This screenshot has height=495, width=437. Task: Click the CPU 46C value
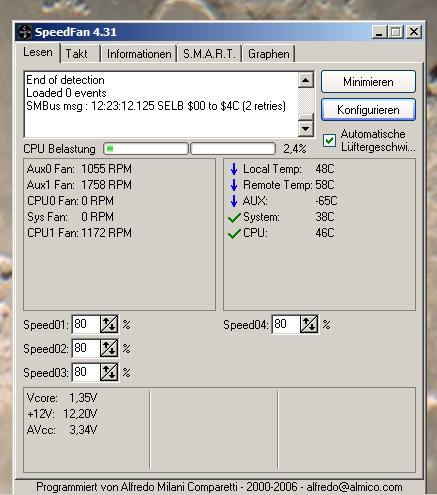click(x=325, y=233)
